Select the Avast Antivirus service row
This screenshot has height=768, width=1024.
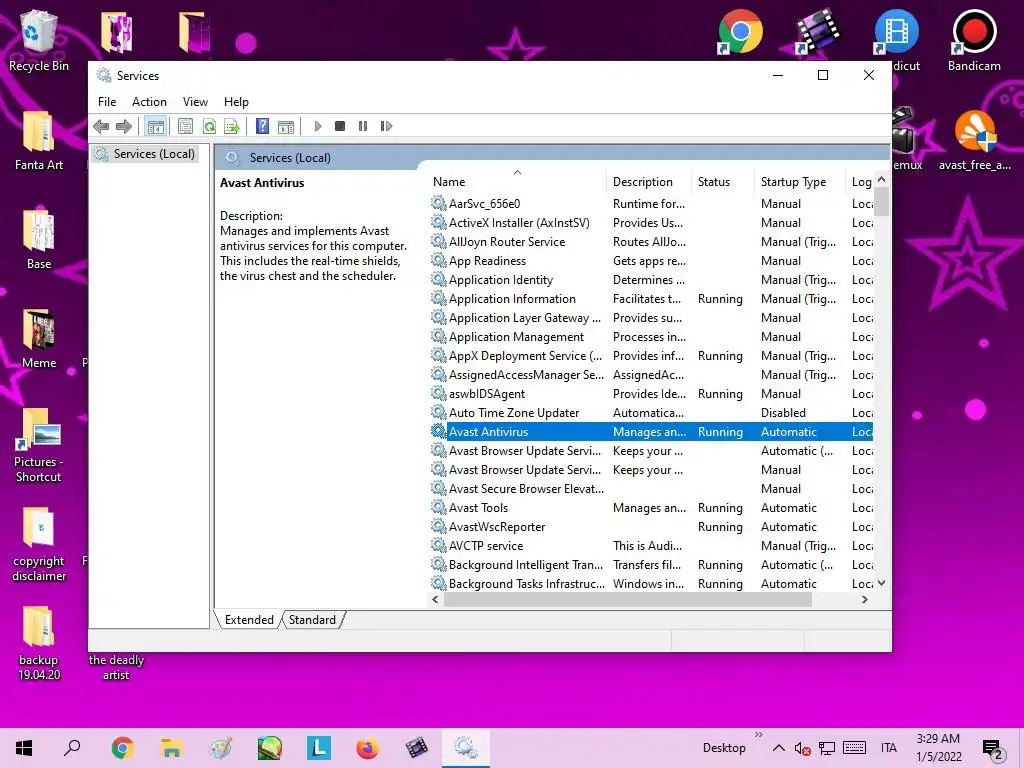[x=651, y=432]
